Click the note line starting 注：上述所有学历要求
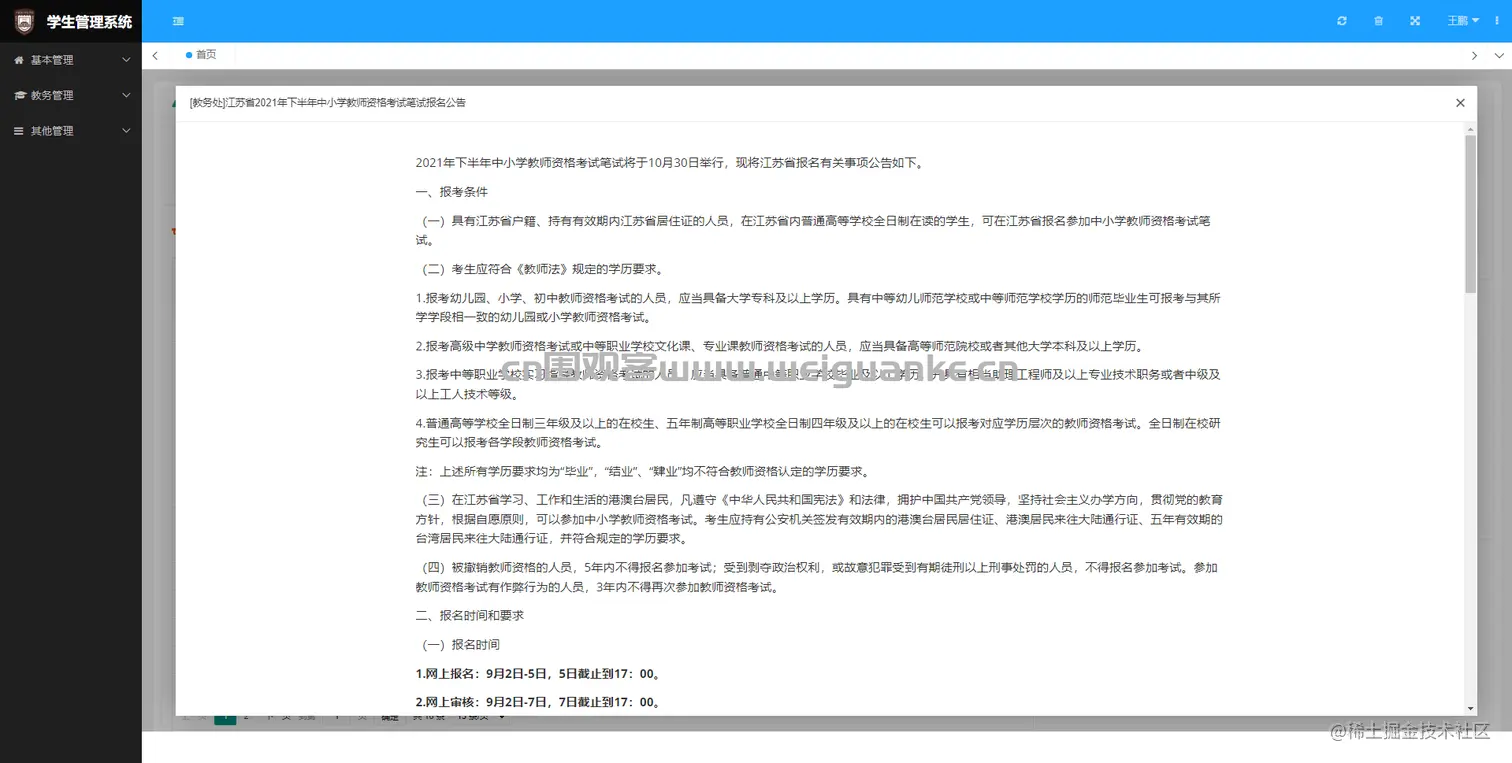This screenshot has height=763, width=1512. [x=642, y=471]
